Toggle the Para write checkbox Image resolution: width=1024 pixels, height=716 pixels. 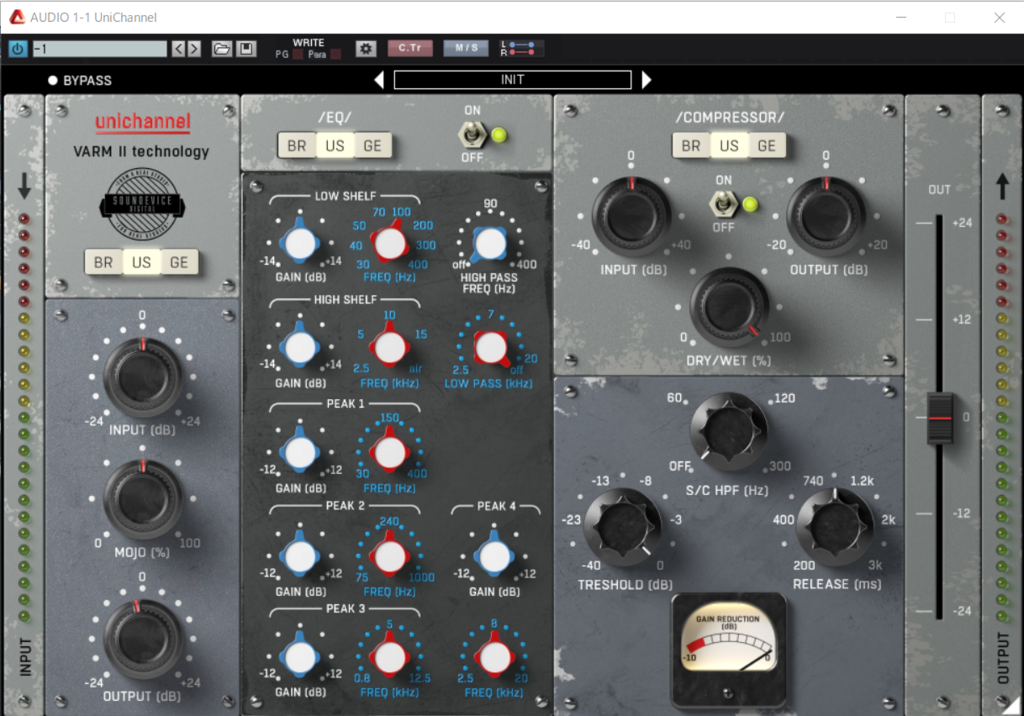coord(336,54)
